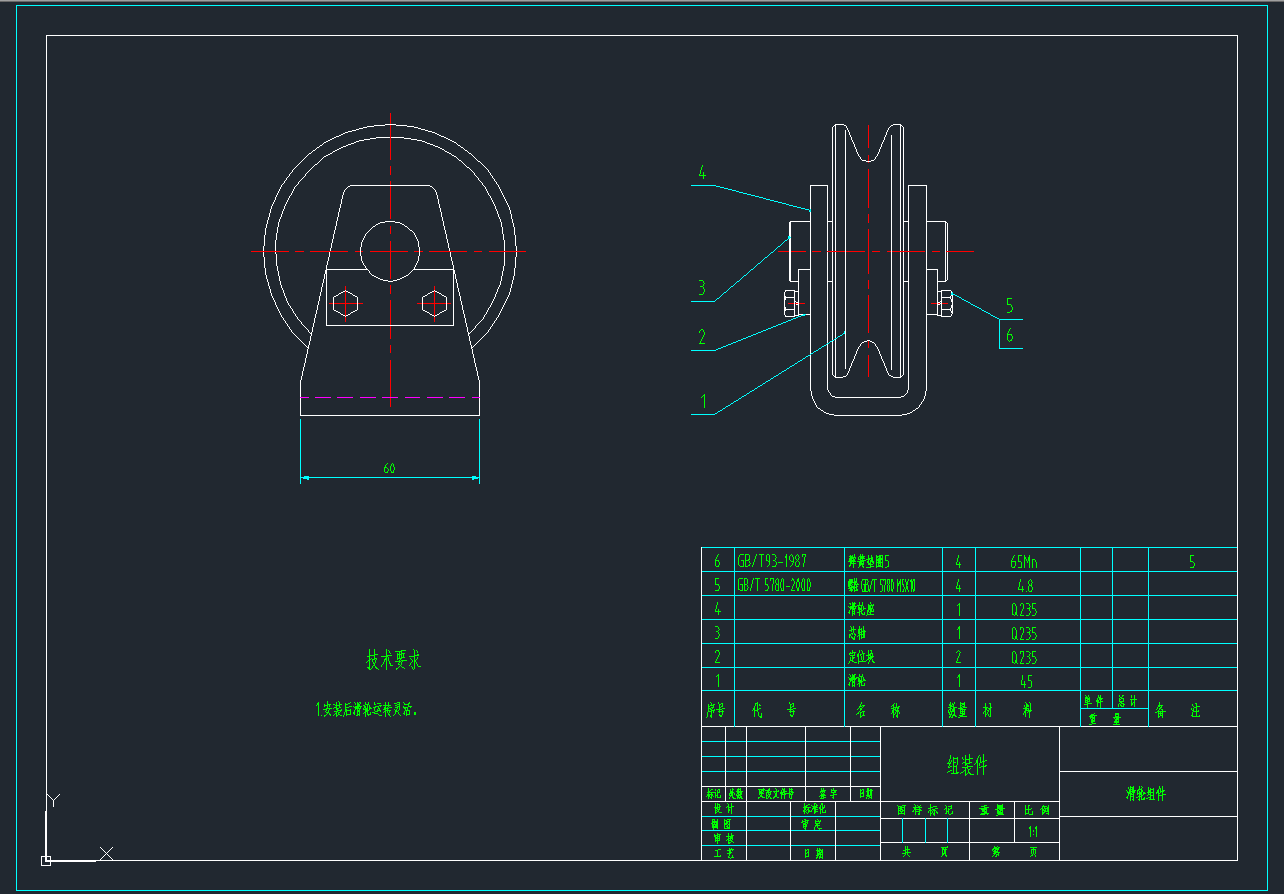Viewport: 1284px width, 894px height.
Task: Select the 60 dimension text
Action: coord(389,468)
